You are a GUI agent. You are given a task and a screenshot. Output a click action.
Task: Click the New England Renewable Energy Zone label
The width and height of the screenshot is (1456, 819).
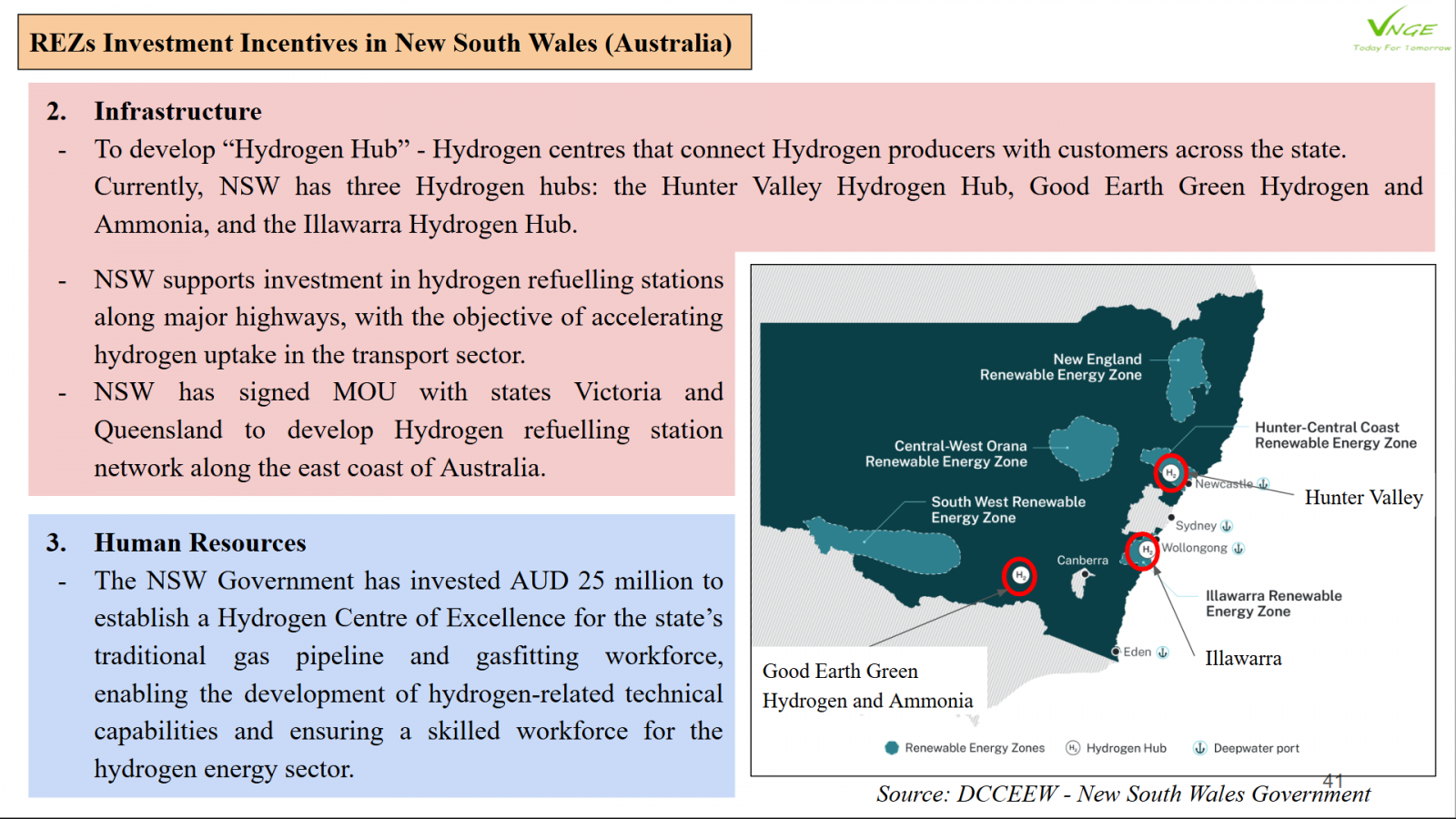[1060, 367]
